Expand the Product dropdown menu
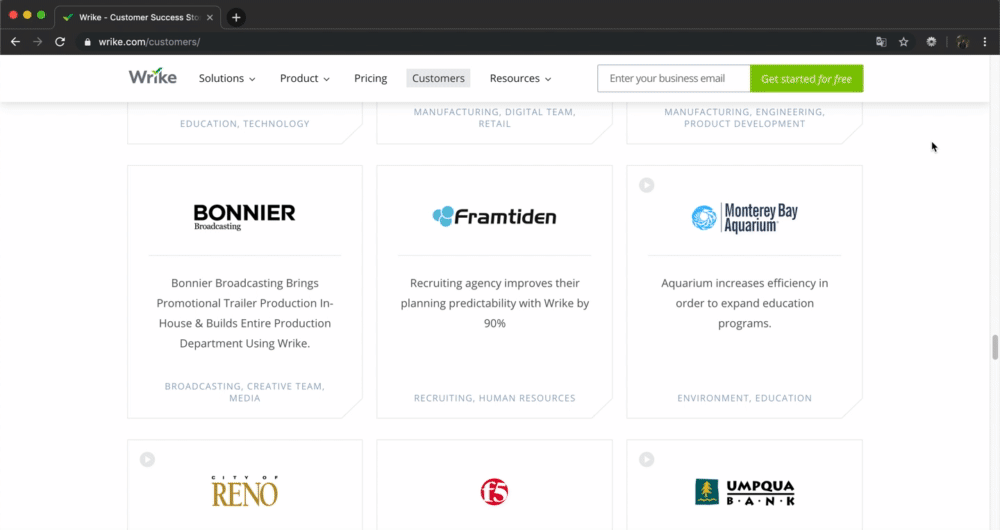The image size is (1000, 530). 305,78
